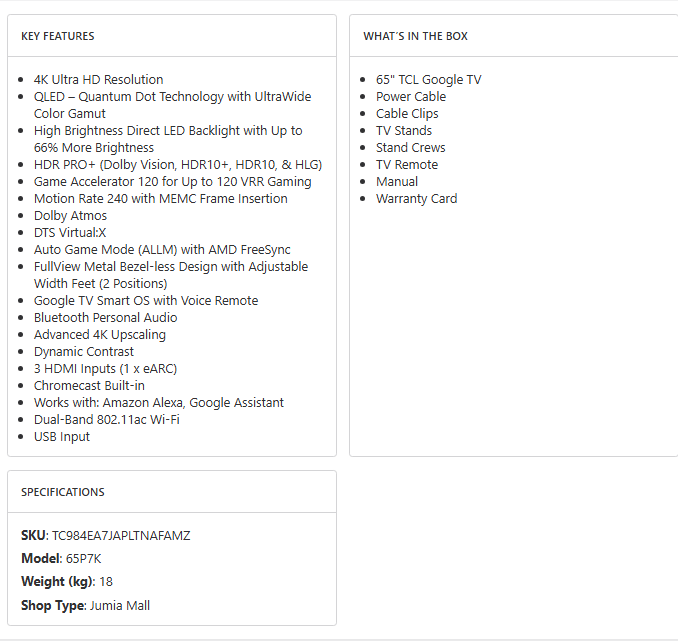Click the Warranty Card box item

click(416, 198)
